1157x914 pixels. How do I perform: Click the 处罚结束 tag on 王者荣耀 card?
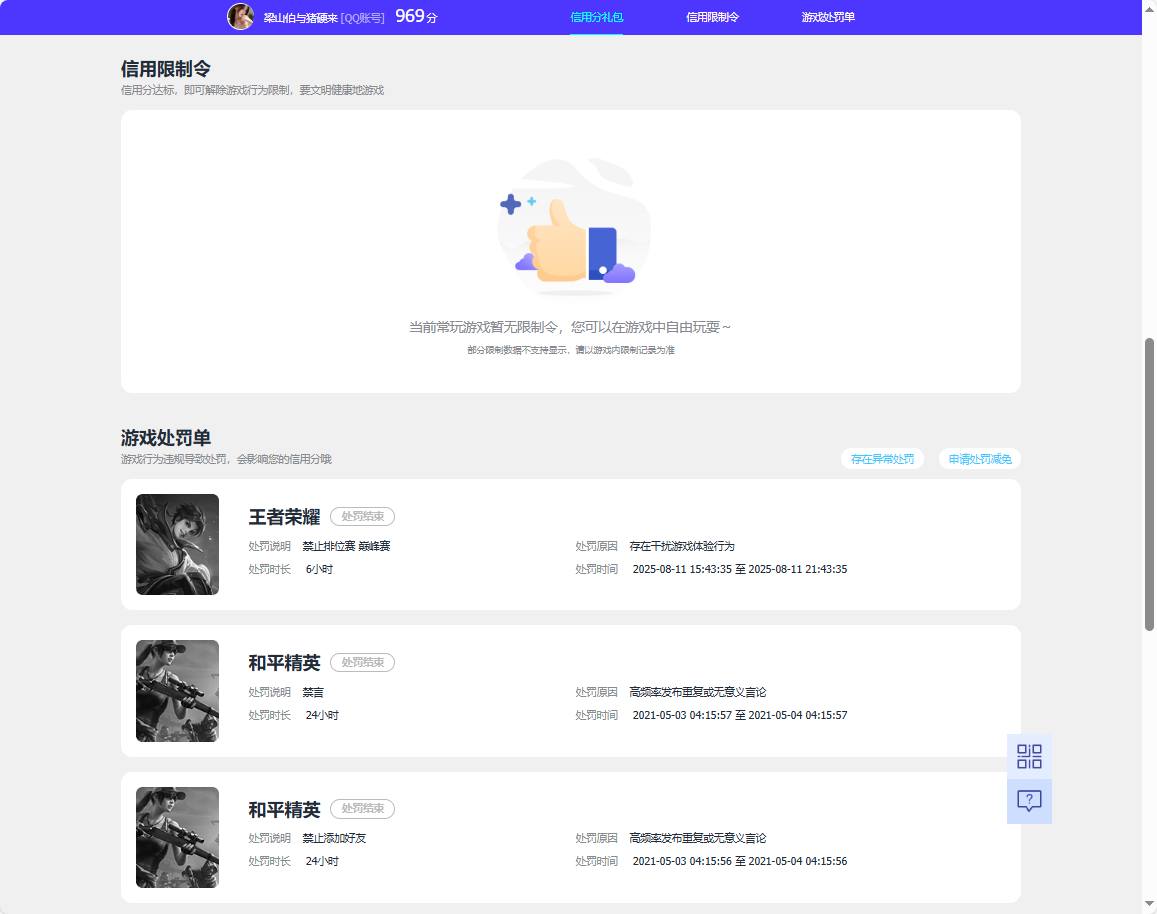[x=362, y=516]
